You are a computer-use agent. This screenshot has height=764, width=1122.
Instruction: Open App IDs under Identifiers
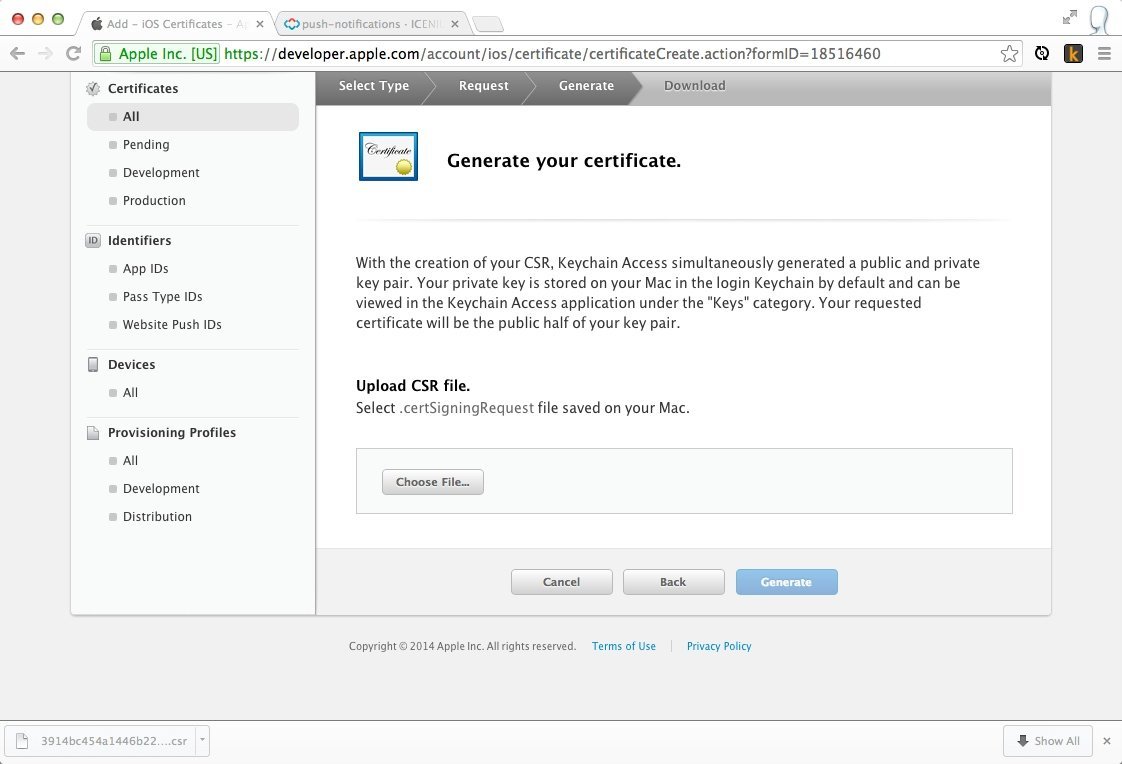tap(145, 269)
